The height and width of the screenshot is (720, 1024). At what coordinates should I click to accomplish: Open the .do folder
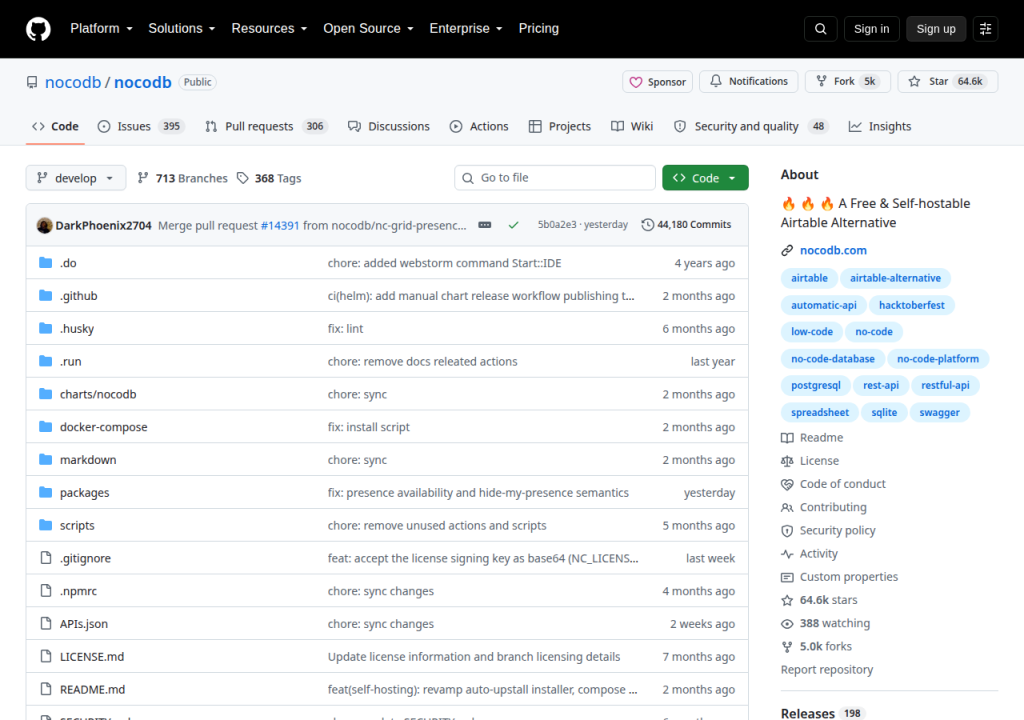68,263
